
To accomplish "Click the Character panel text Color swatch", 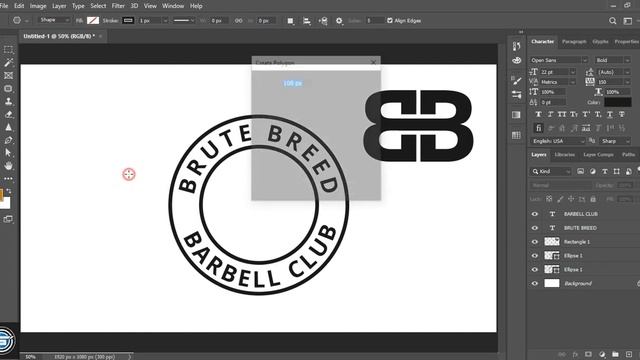I will [x=618, y=102].
